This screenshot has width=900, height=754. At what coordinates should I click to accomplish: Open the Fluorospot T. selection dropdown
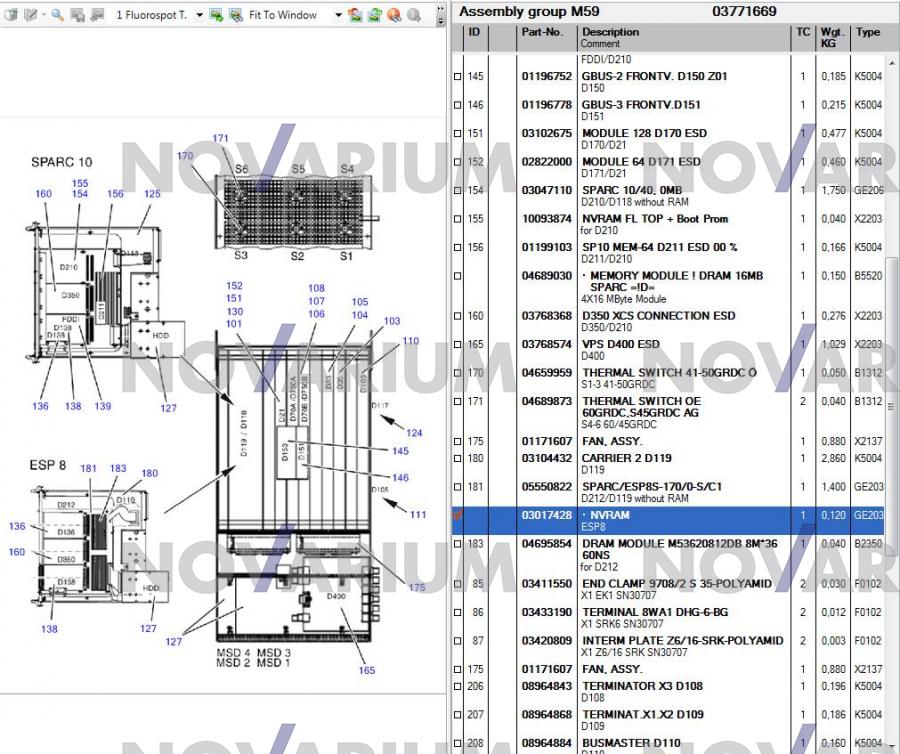click(199, 15)
